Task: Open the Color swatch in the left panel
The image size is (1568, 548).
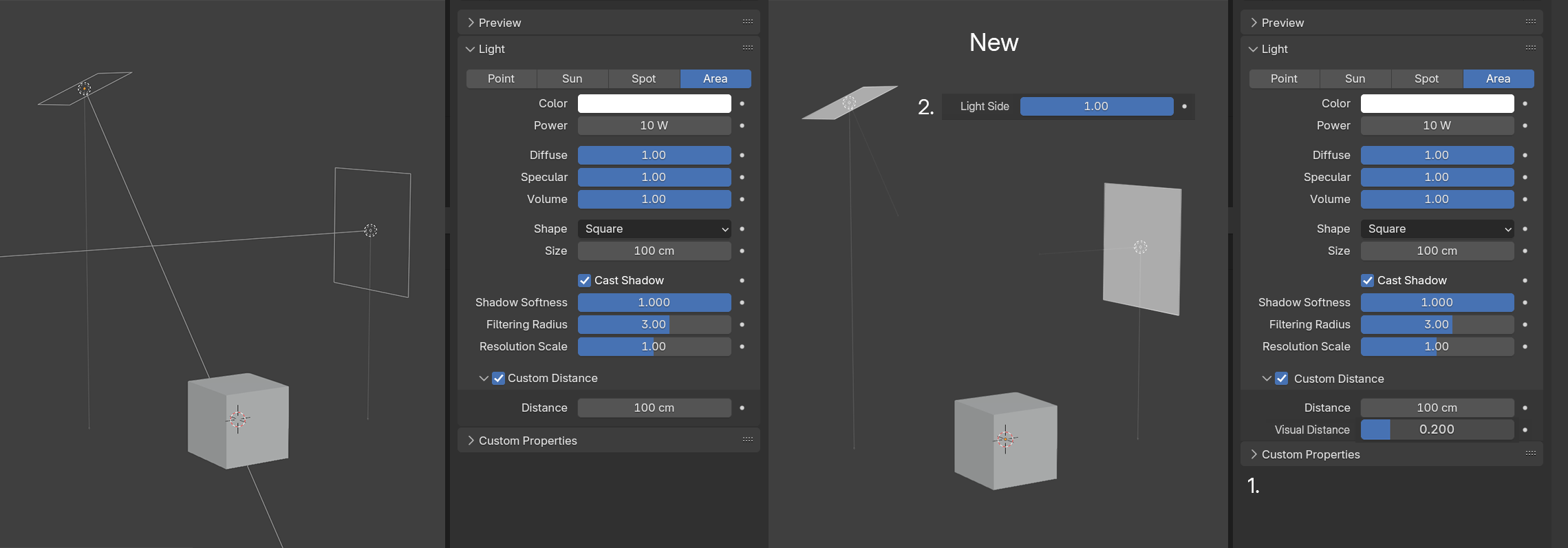Action: coord(654,103)
